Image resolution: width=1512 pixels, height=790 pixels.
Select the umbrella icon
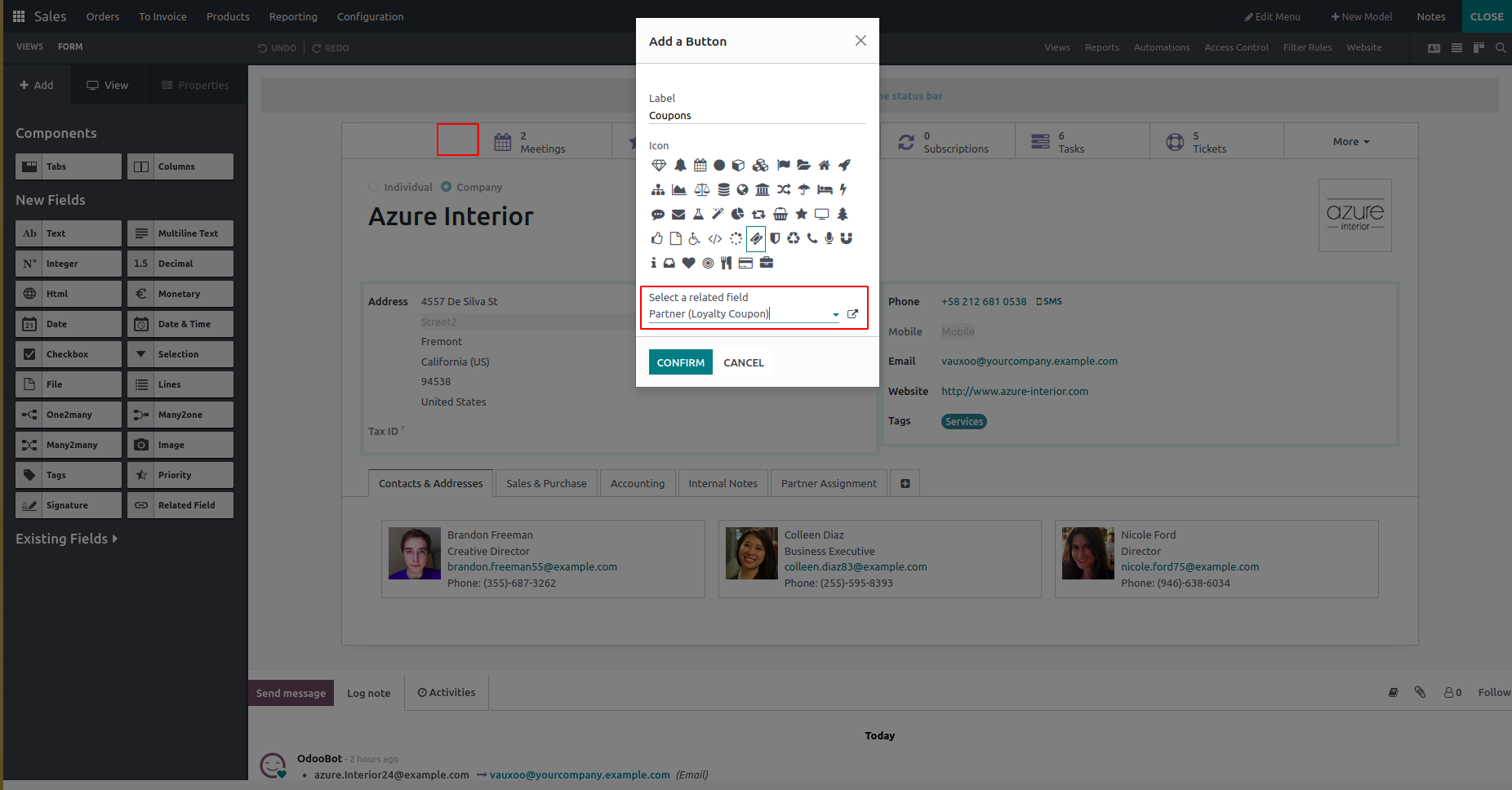pyautogui.click(x=803, y=190)
